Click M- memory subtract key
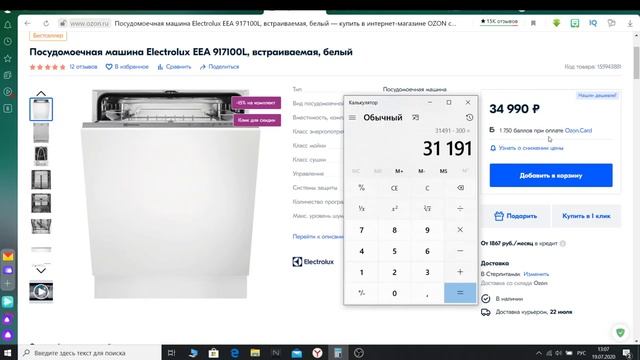Viewport: 640px width, 360px height. point(422,171)
